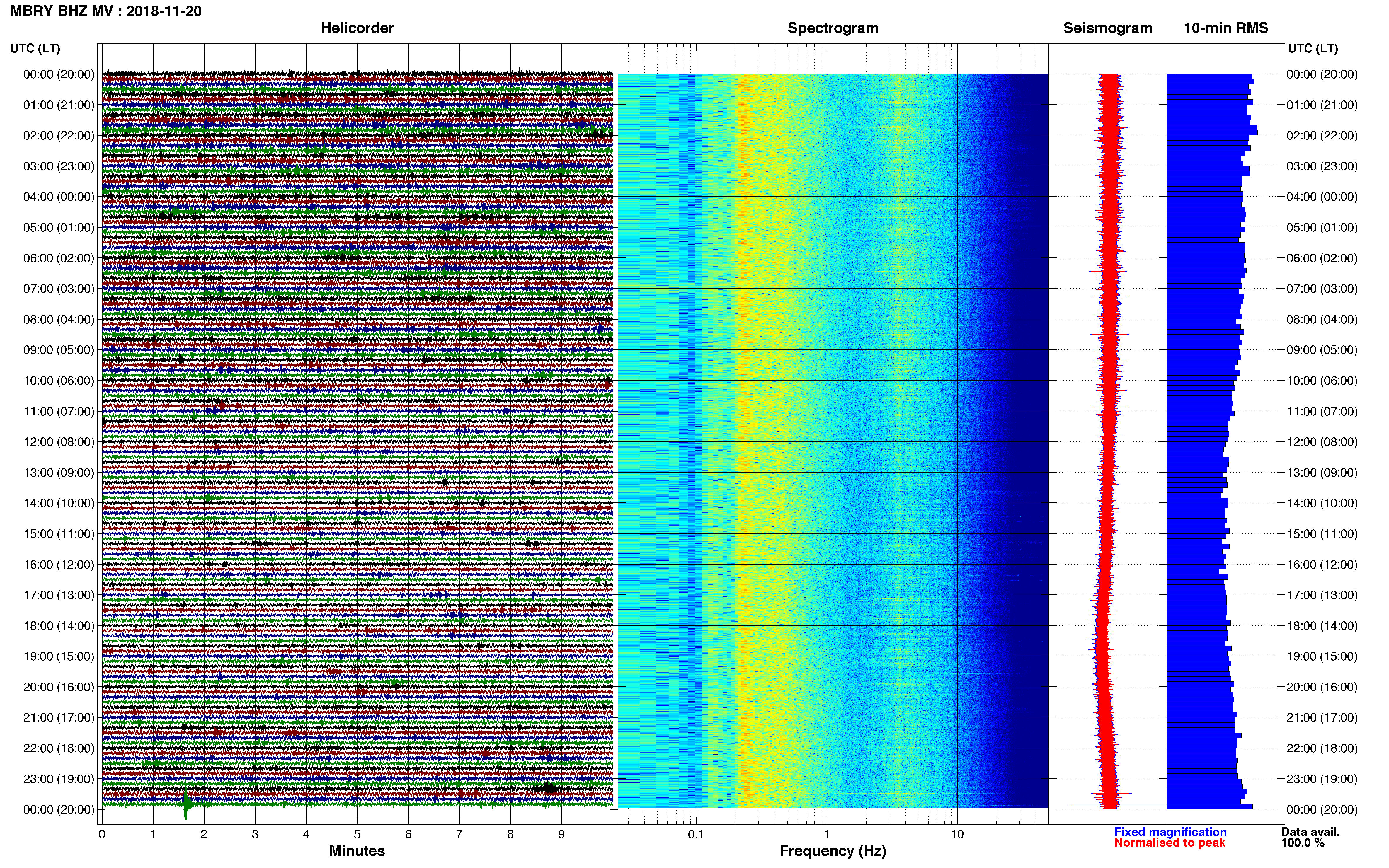Click left time label '10:00 (06:00)'
Screen dimensions: 1389x868
tap(59, 381)
